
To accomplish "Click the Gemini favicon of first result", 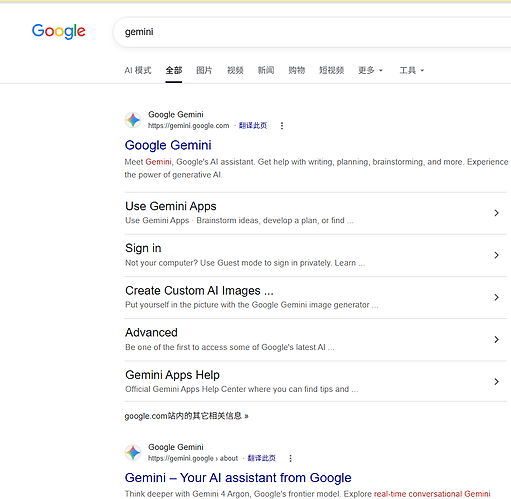I will point(133,120).
